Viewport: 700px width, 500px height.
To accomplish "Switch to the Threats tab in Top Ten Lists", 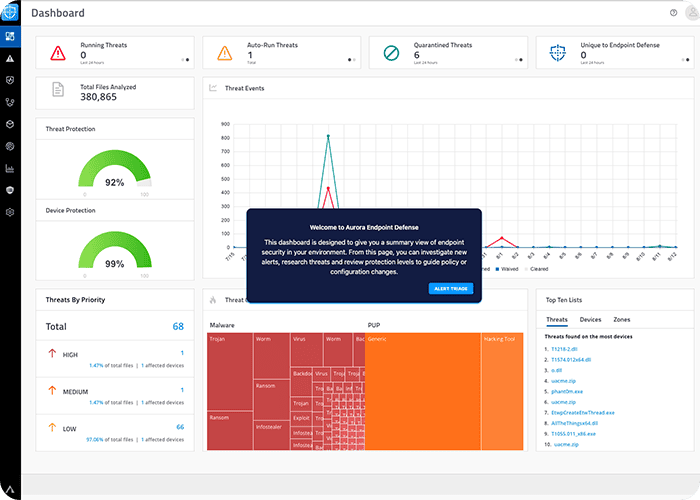I will (557, 320).
